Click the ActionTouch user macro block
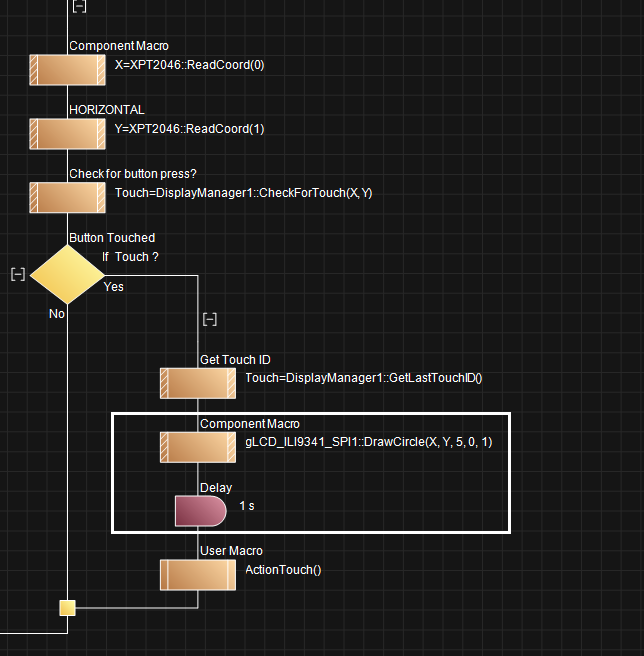644x656 pixels. click(x=198, y=574)
